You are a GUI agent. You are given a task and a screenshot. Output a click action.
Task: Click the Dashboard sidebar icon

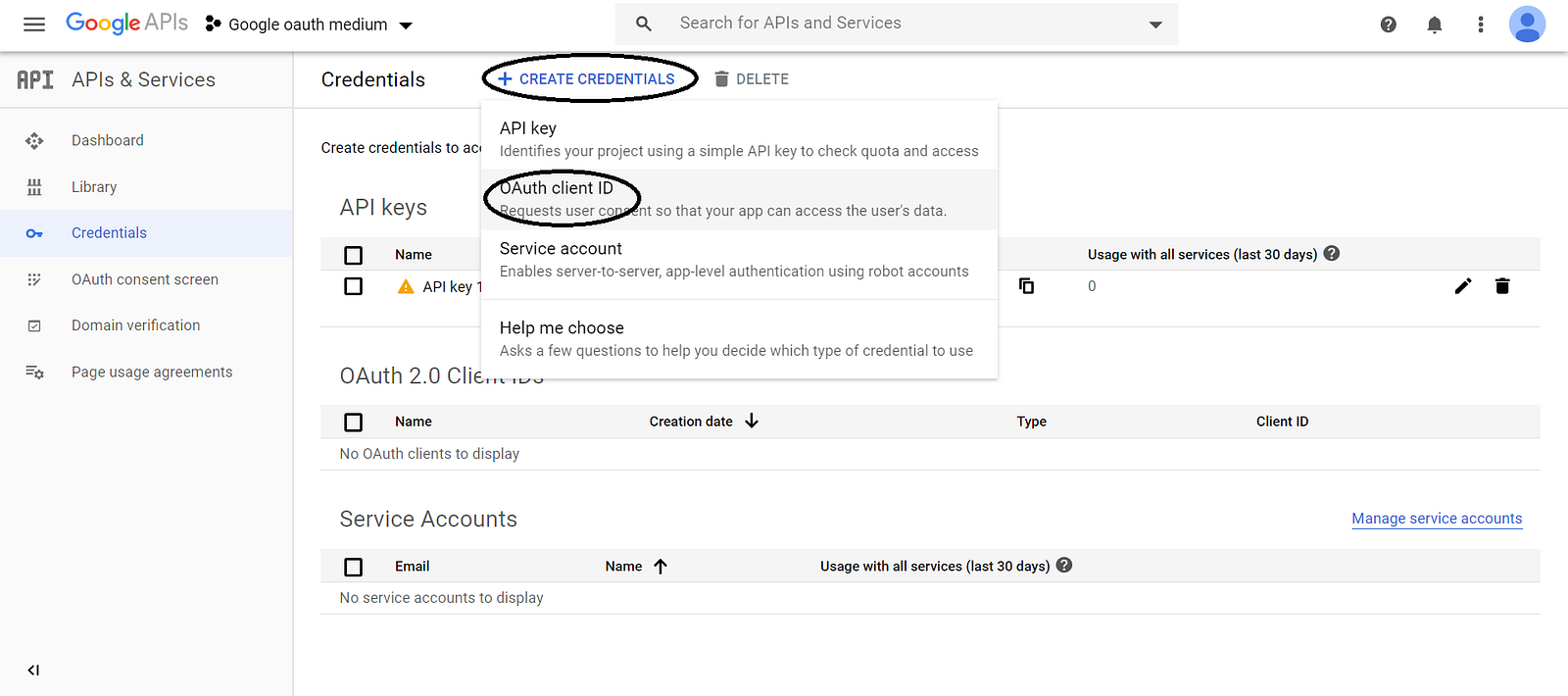click(34, 141)
